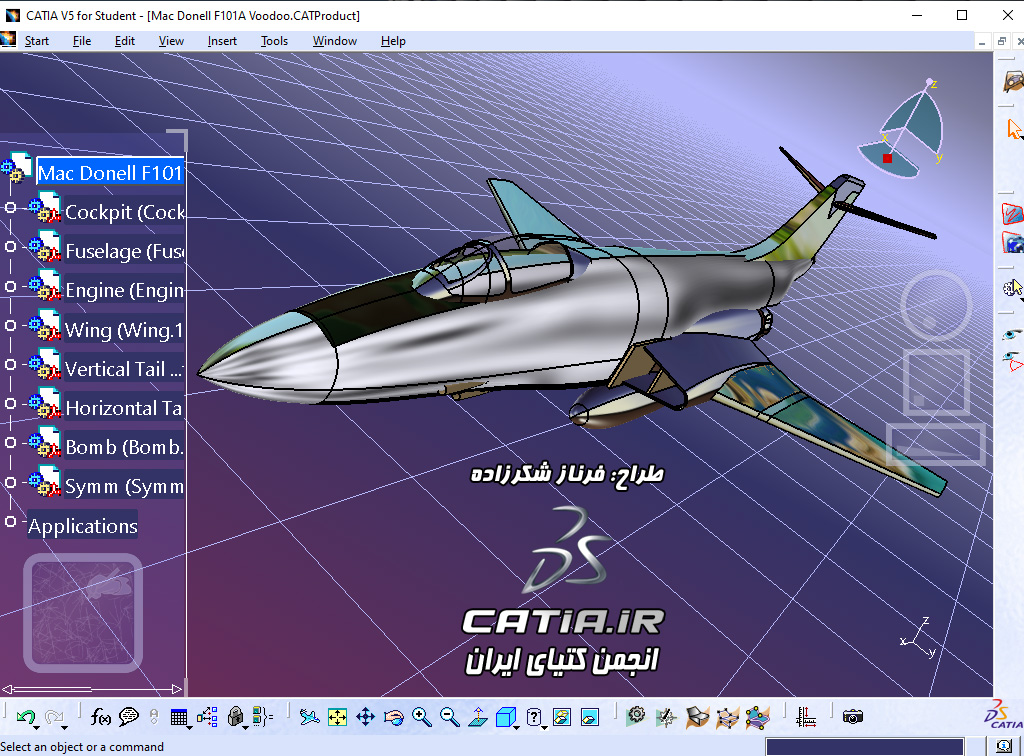This screenshot has height=756, width=1024.
Task: Click the blue photo icon on right toolbar
Action: (1013, 242)
